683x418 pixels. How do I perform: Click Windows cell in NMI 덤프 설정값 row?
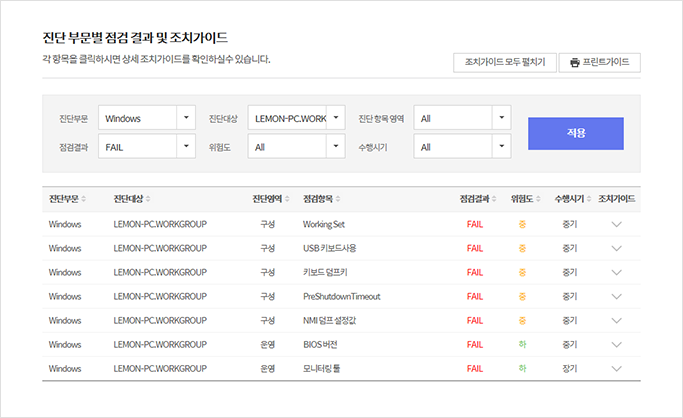click(x=65, y=320)
